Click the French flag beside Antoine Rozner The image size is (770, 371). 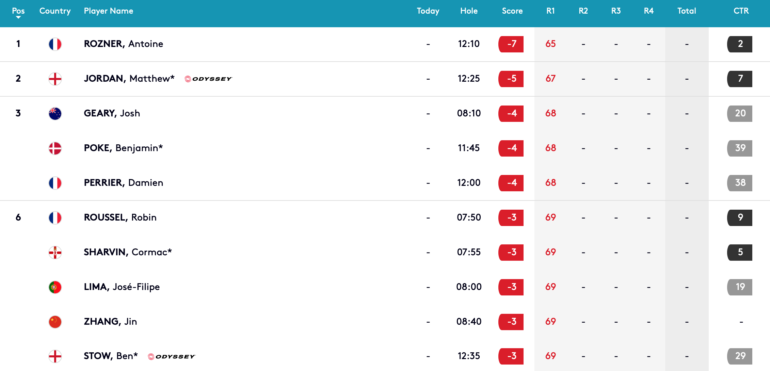point(55,44)
